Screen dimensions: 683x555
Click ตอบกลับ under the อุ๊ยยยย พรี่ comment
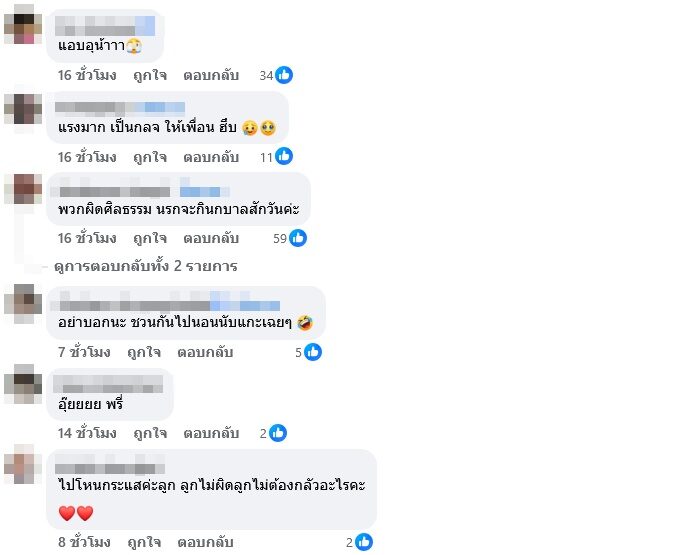click(211, 433)
